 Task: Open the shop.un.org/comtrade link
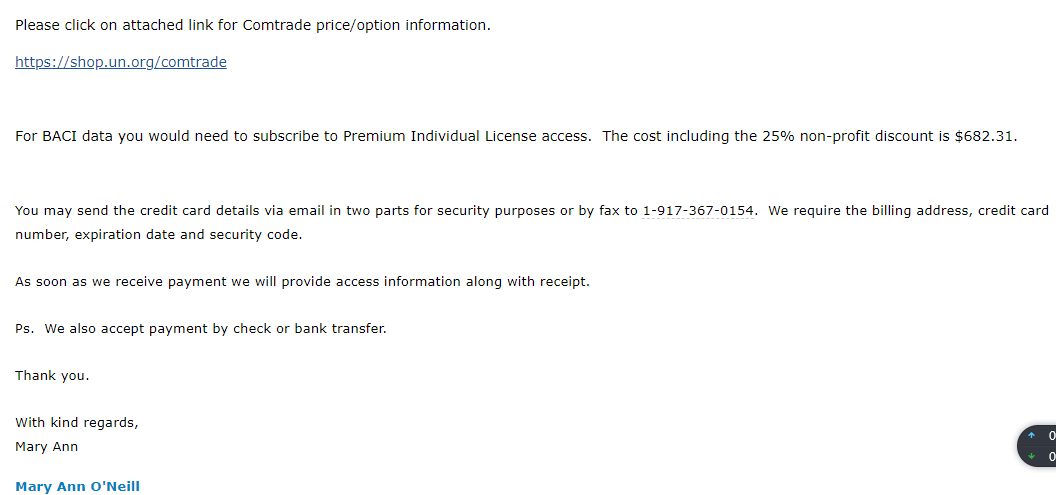click(121, 62)
